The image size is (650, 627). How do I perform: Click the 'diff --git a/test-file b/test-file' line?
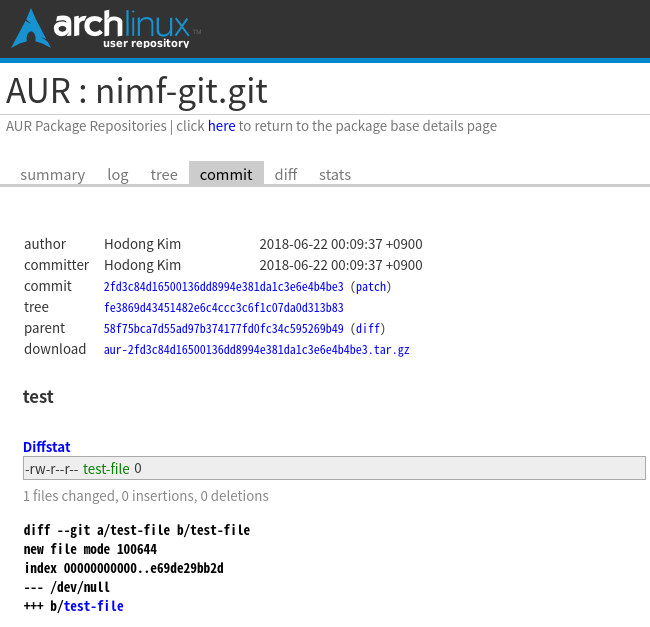click(137, 530)
